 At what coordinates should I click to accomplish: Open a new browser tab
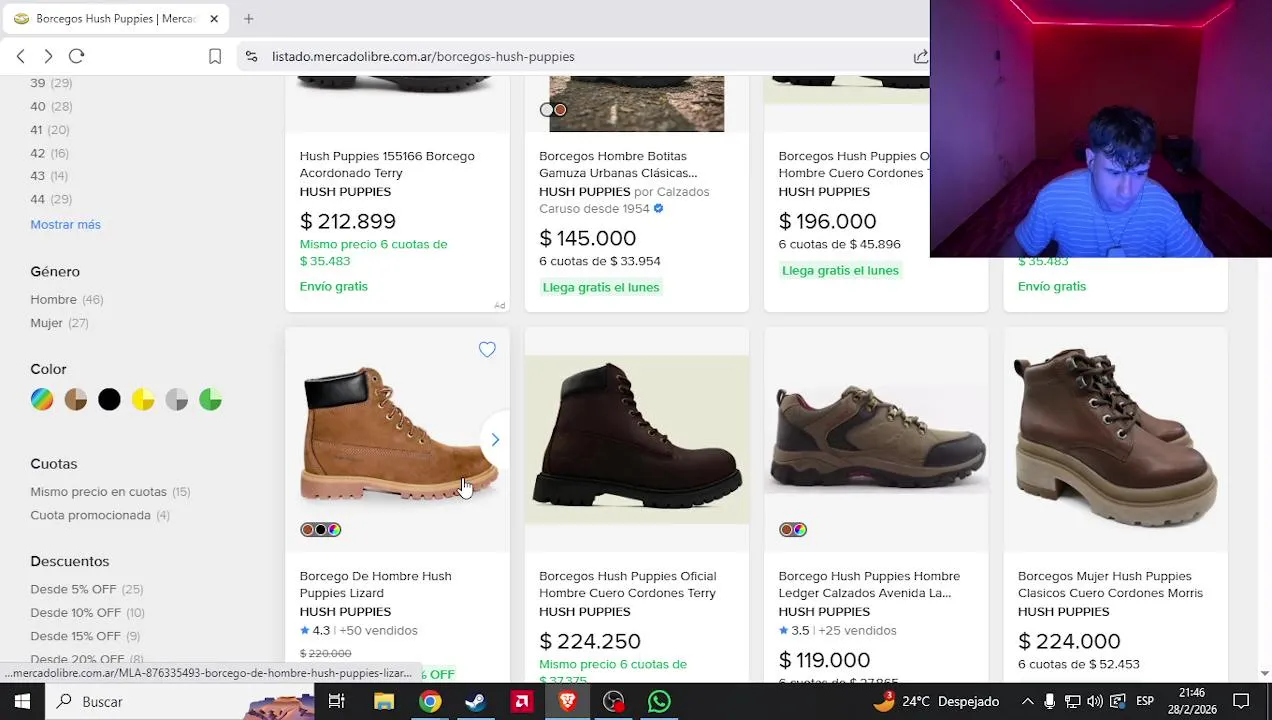[248, 18]
